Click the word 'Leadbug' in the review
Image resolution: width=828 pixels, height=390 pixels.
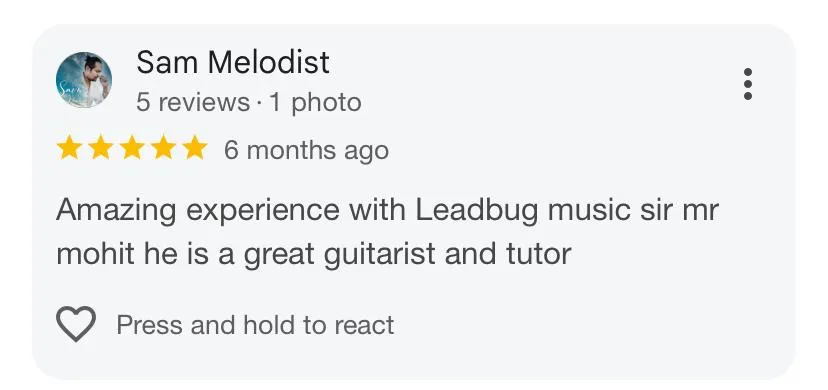click(477, 211)
